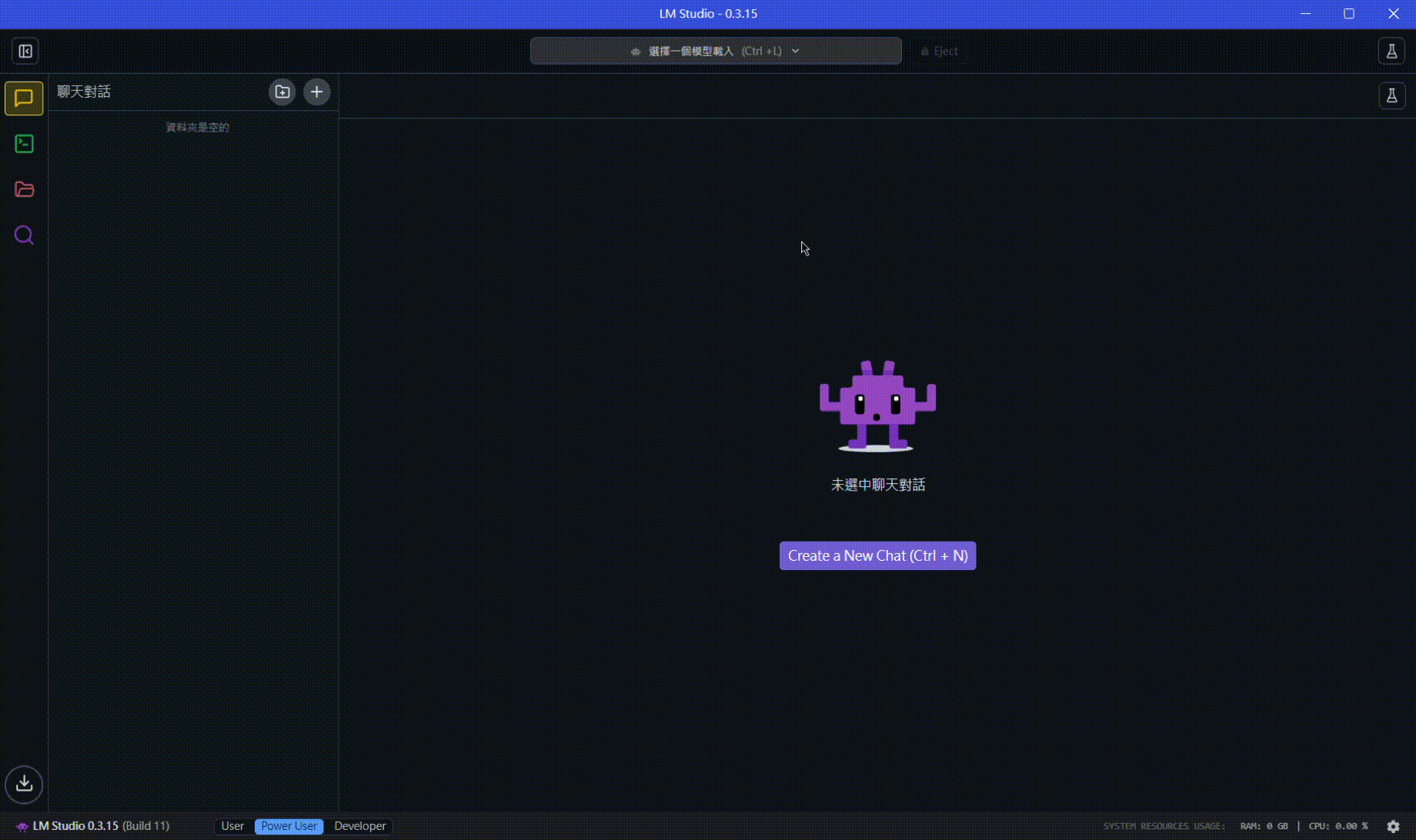Switch to User mode
This screenshot has height=840, width=1416.
point(232,826)
